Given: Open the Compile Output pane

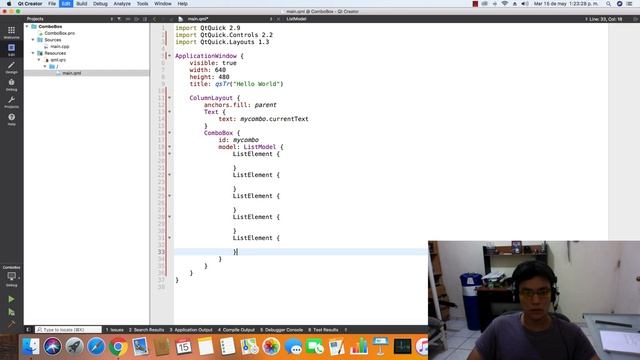Looking at the screenshot, I should pyautogui.click(x=236, y=330).
